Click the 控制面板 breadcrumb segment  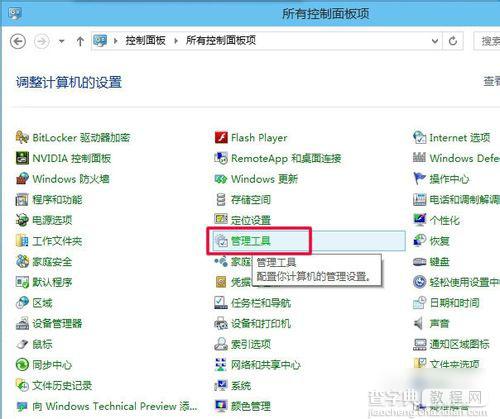pos(145,41)
